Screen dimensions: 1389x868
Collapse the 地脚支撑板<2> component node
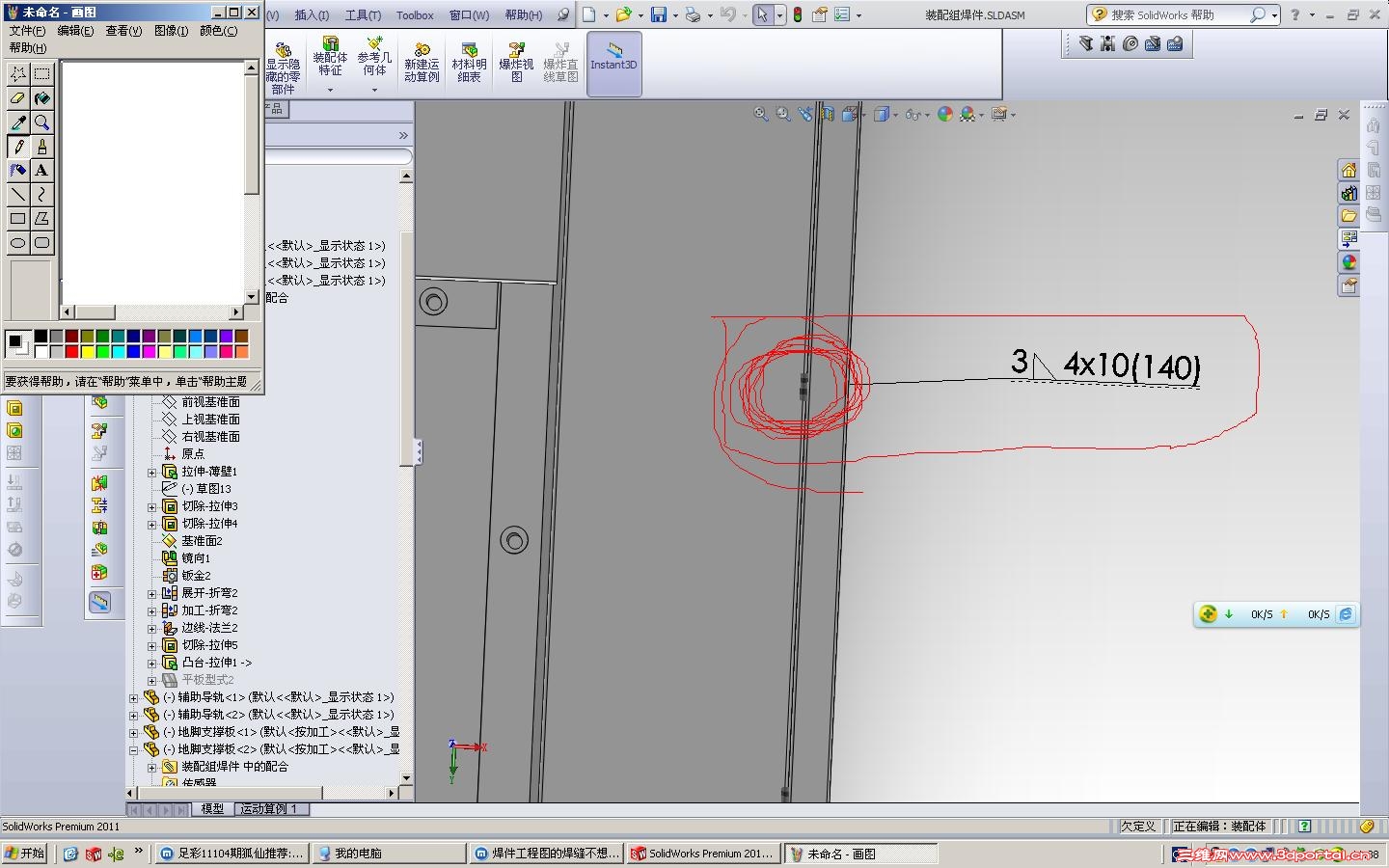coord(134,749)
